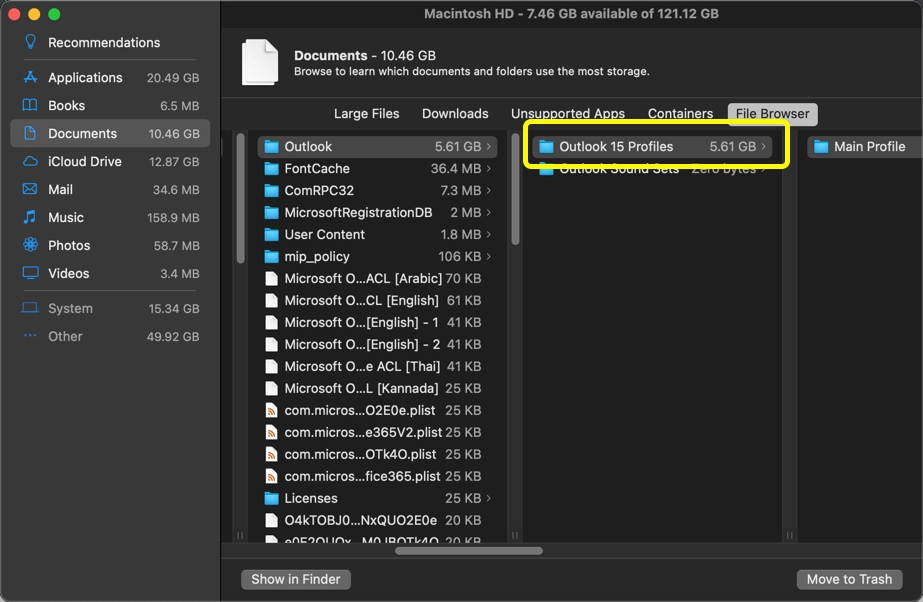Click the MicrosoftRegistrationDB folder icon
This screenshot has height=602, width=923.
(x=271, y=212)
